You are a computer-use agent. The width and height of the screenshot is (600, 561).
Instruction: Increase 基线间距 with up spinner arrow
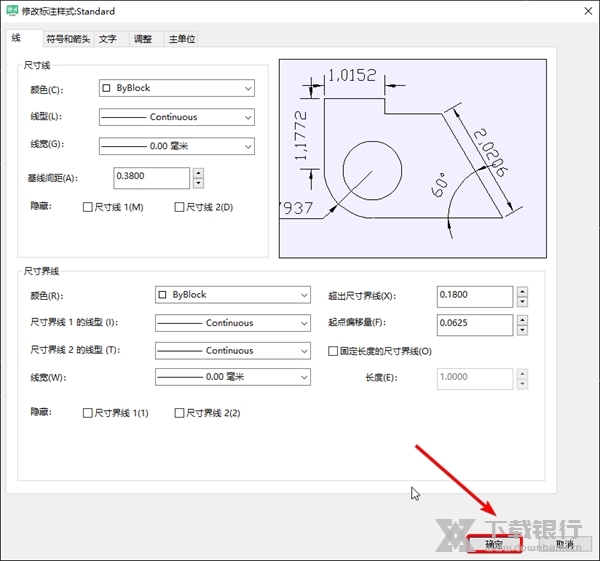pyautogui.click(x=198, y=173)
